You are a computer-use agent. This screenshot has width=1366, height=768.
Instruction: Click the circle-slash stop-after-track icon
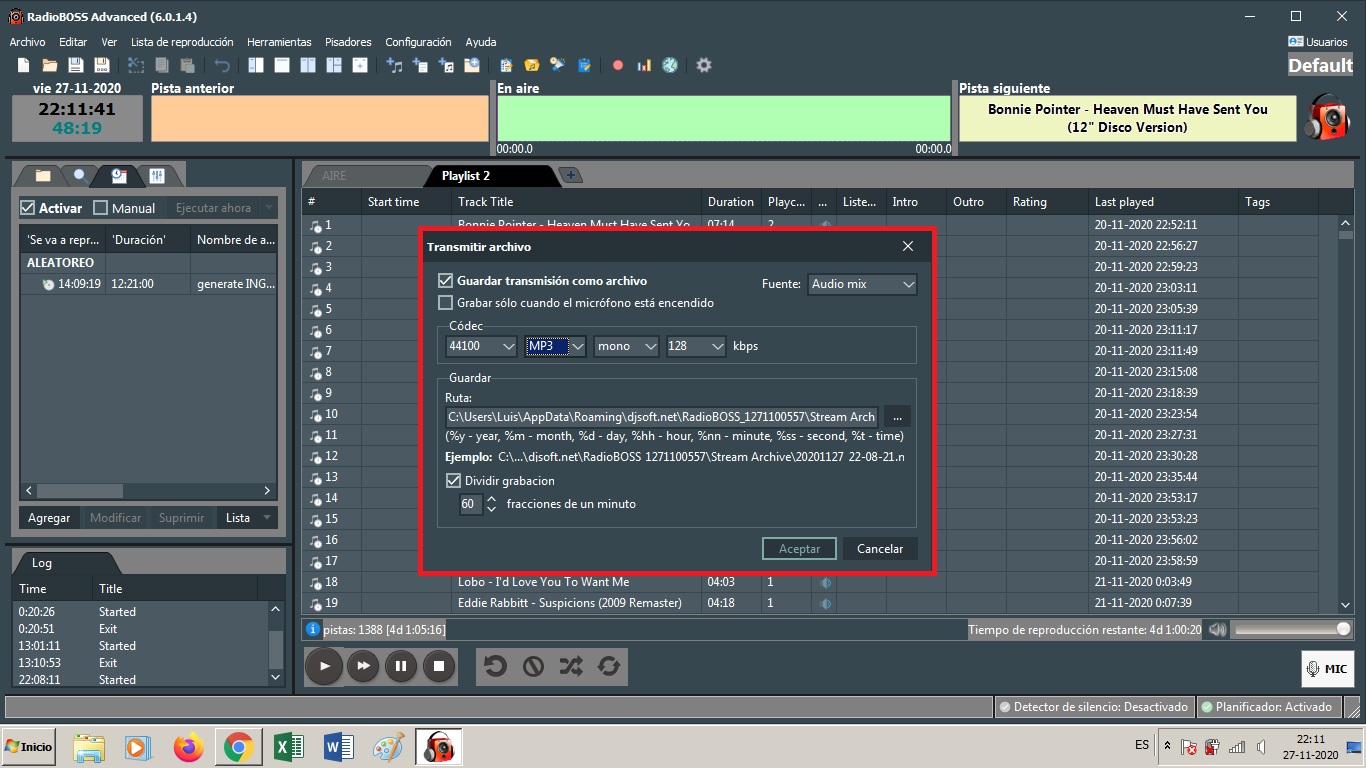(x=533, y=666)
